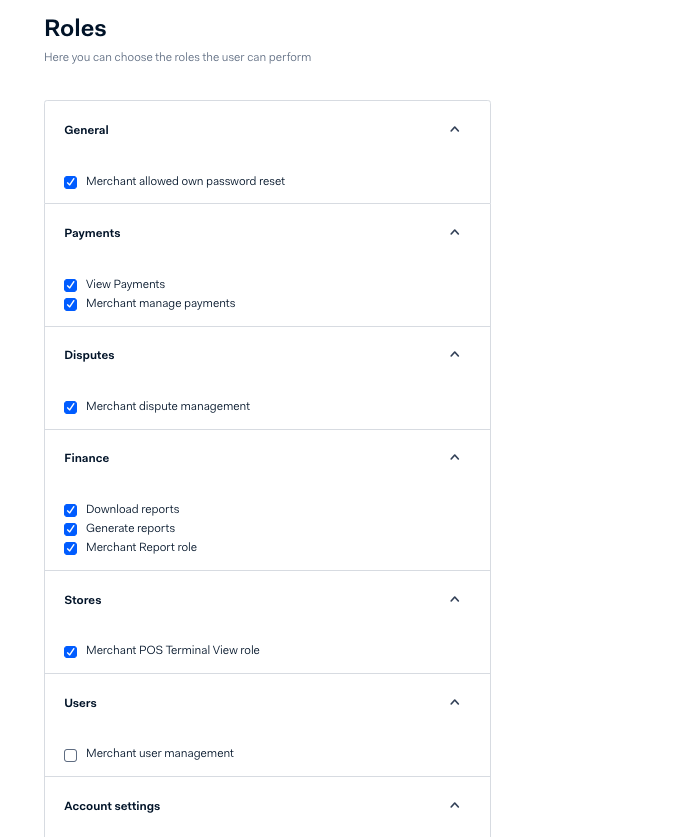
Task: Disable Merchant manage payments role
Action: [x=71, y=304]
